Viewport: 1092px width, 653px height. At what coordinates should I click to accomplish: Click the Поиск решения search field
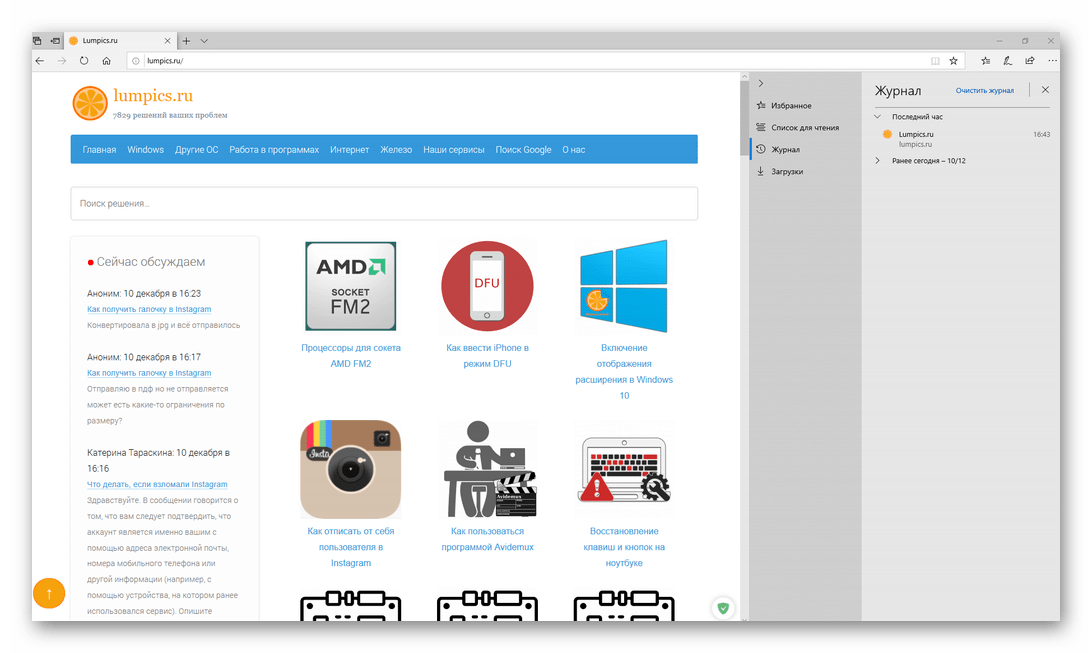(384, 203)
